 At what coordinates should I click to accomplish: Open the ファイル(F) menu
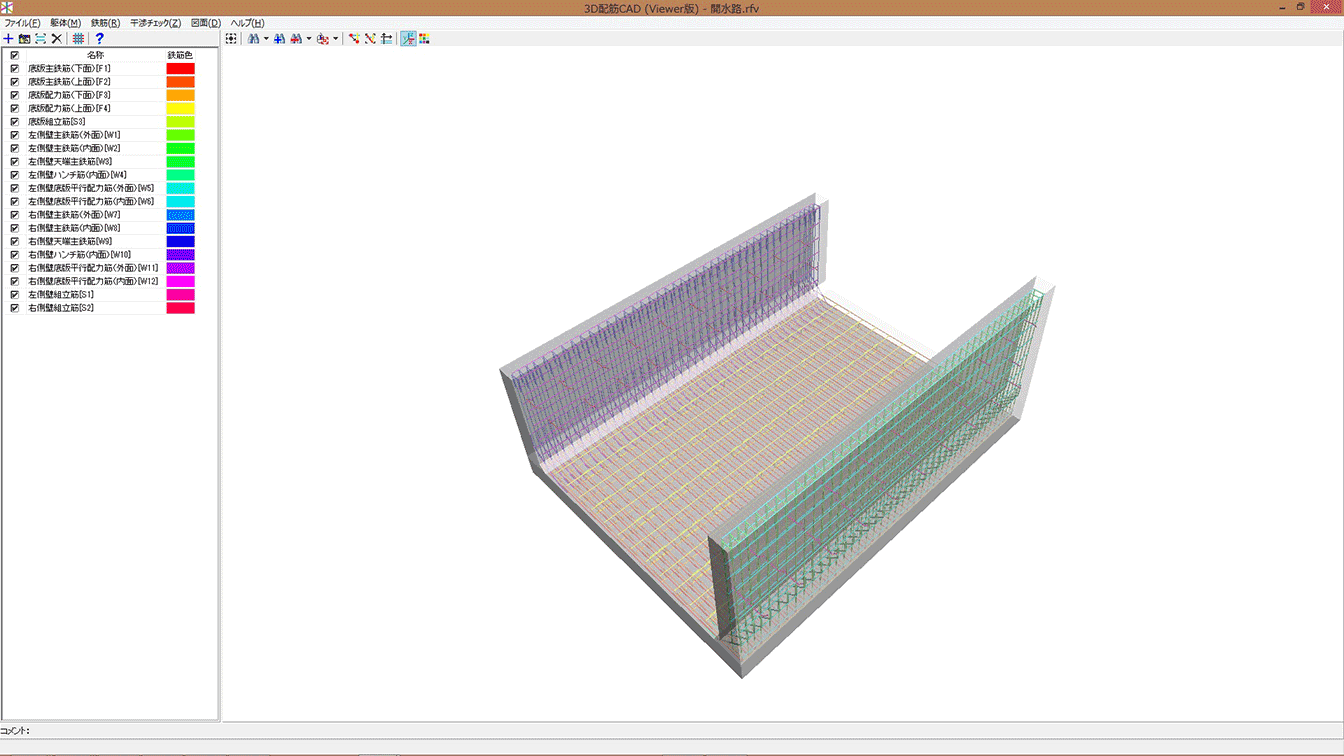click(22, 23)
